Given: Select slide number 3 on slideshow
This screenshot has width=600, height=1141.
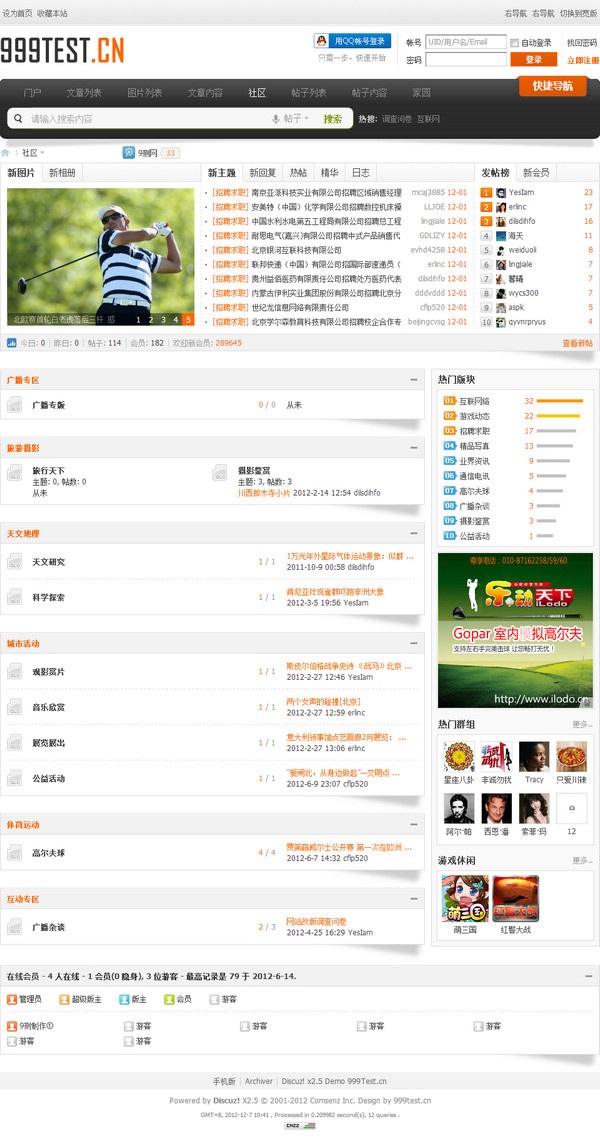Looking at the screenshot, I should [163, 319].
